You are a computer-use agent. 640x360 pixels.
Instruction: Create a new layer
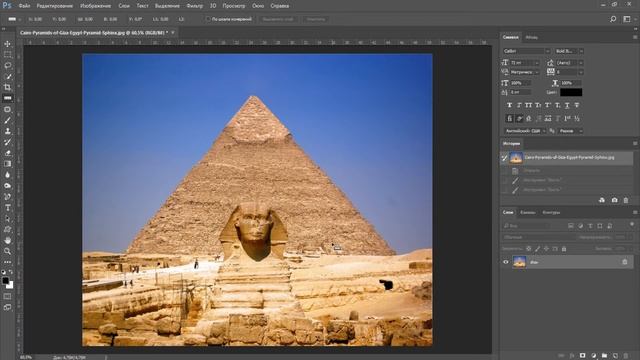[x=616, y=356]
